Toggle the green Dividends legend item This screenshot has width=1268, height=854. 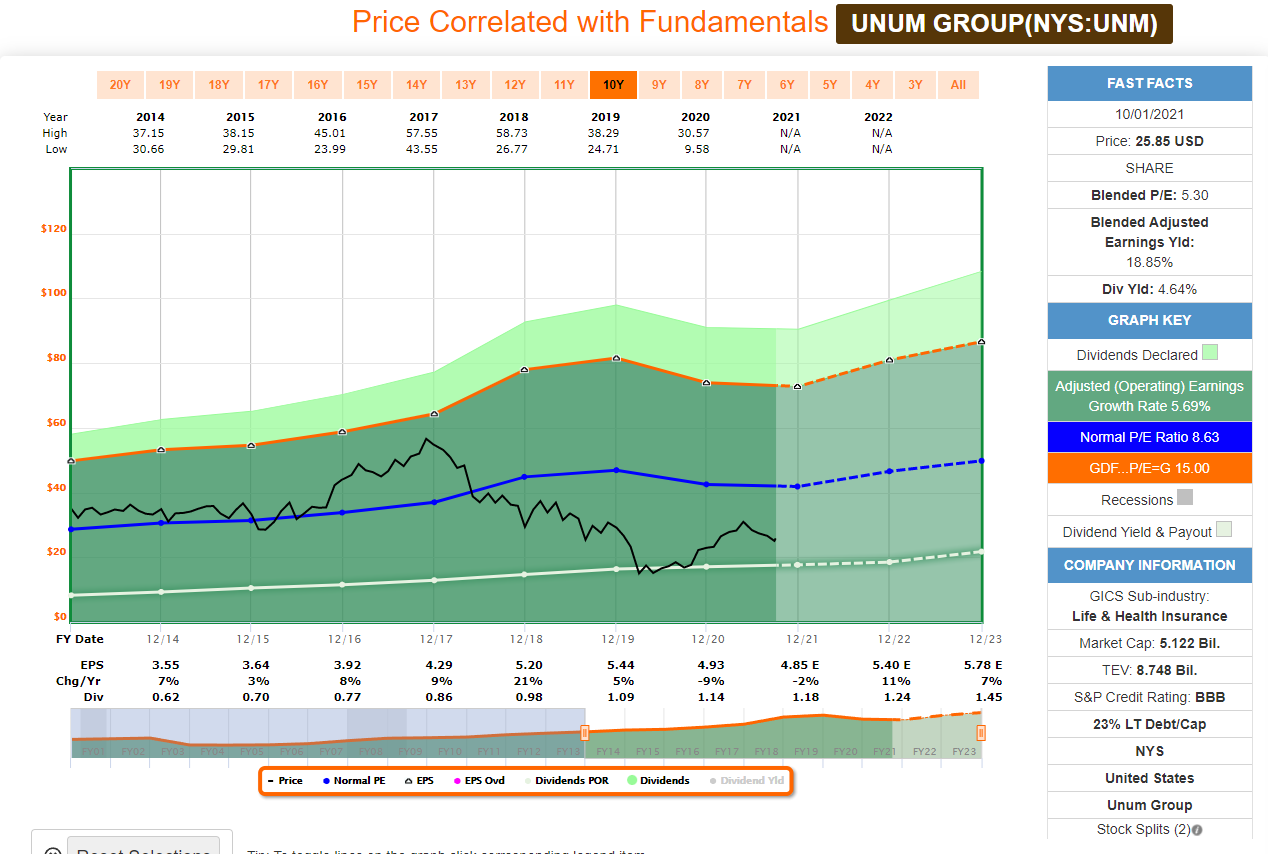point(658,780)
